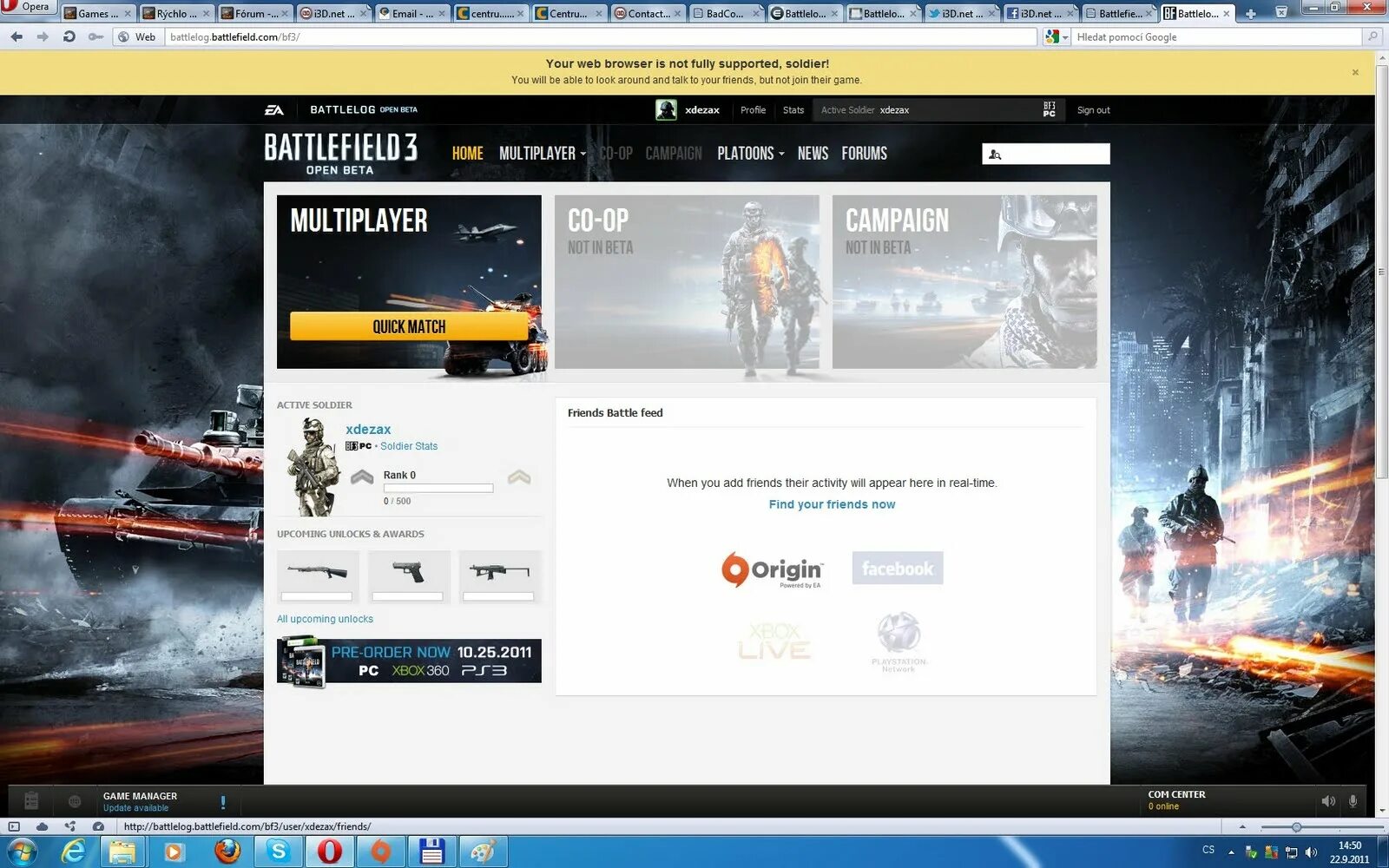Open the Windows Start button
Screen dimensions: 1389x868
point(21,852)
